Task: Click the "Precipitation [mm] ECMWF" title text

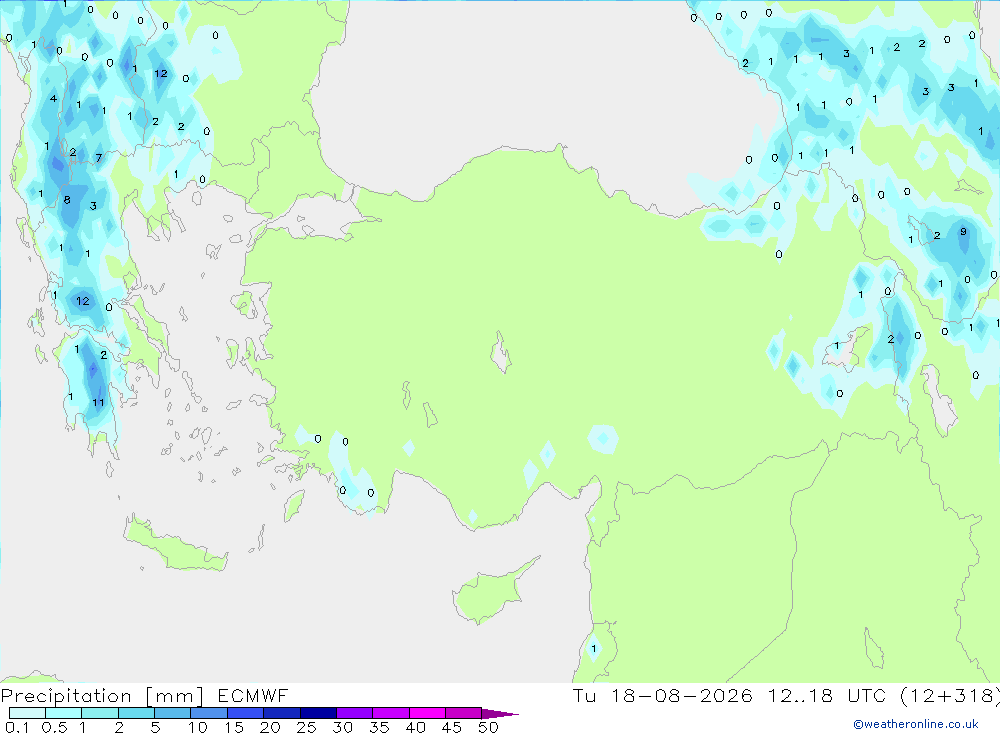Action: pyautogui.click(x=145, y=696)
